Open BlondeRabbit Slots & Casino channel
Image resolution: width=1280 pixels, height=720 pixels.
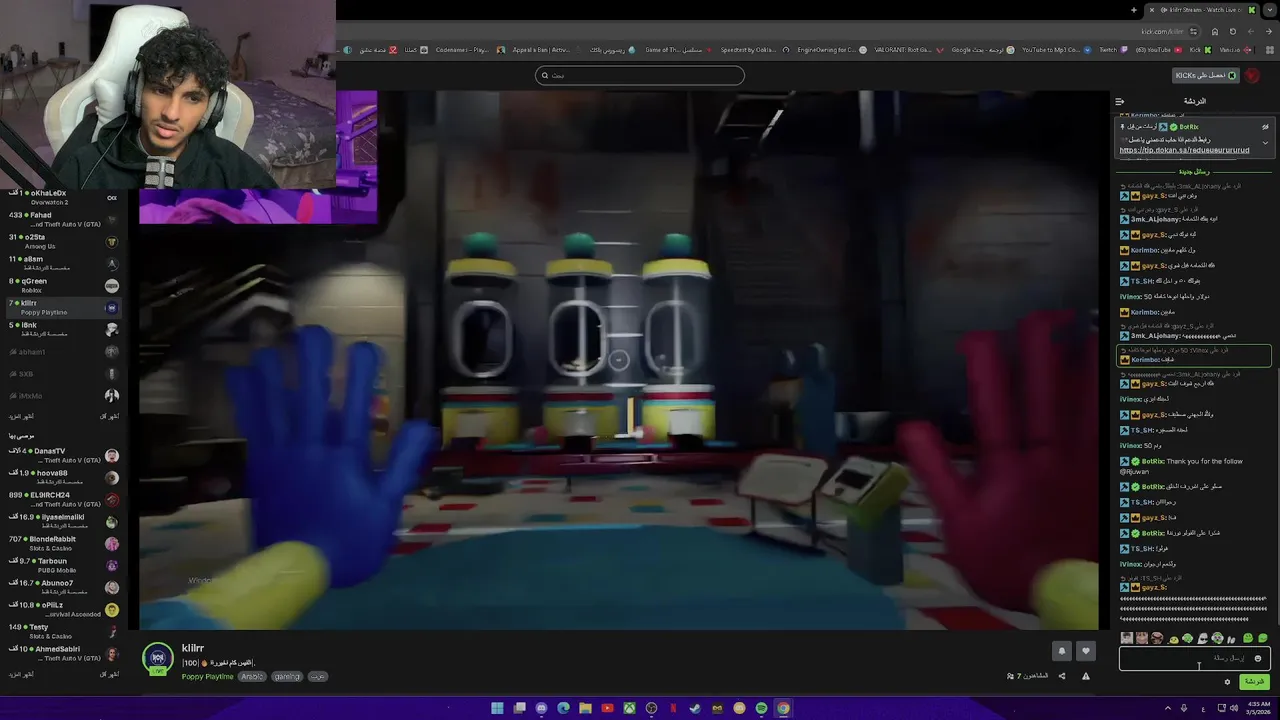62,543
